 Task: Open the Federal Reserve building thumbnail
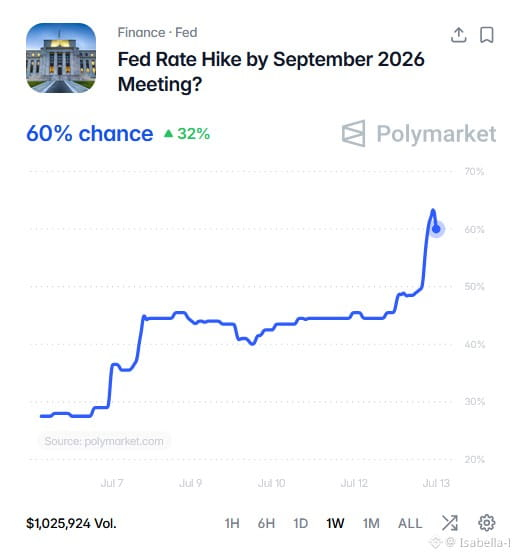61,58
